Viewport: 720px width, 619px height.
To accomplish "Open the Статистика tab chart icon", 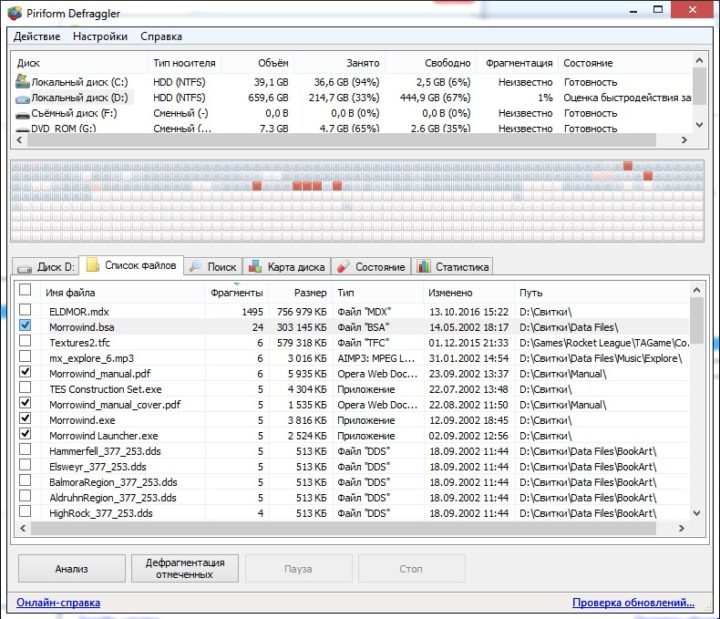I will tap(423, 267).
